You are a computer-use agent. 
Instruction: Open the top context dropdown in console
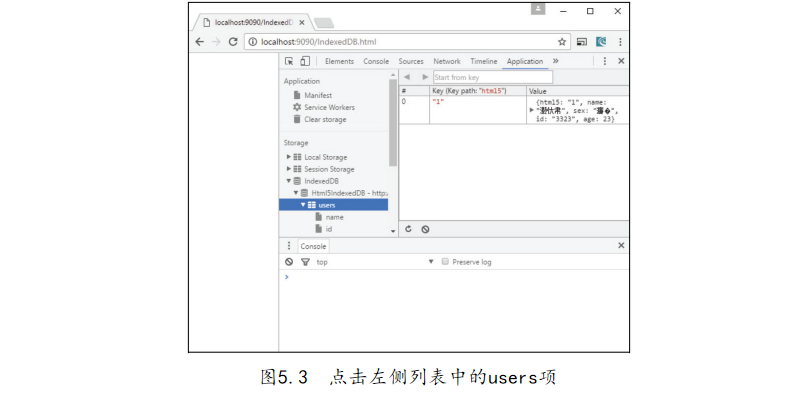[x=375, y=262]
